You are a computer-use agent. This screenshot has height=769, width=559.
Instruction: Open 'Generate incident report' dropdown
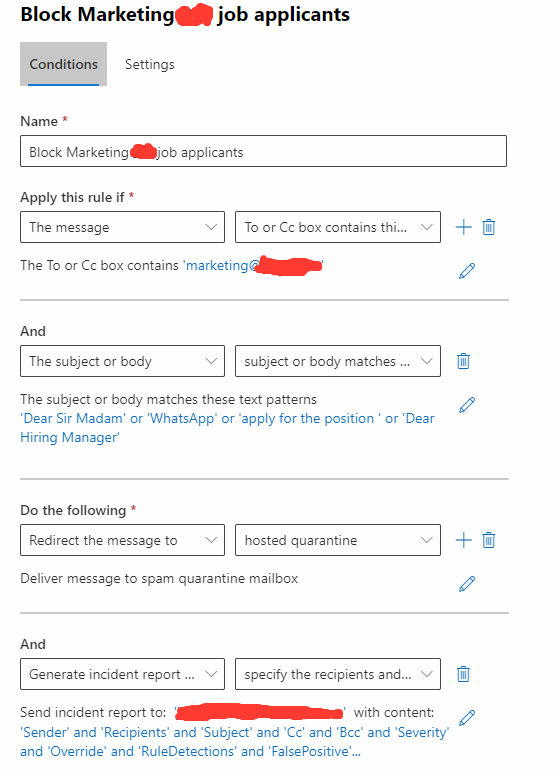click(x=123, y=674)
